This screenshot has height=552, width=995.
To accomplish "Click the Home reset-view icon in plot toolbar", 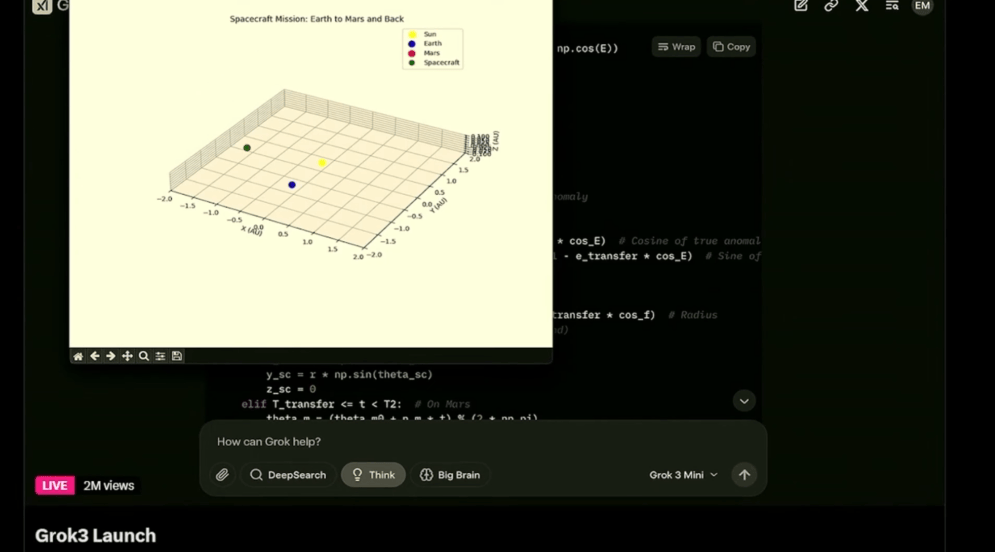I will [78, 356].
